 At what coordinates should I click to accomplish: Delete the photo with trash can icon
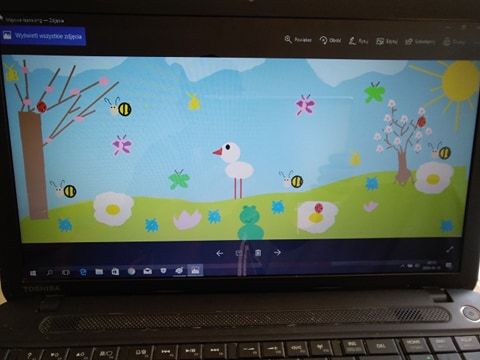[x=258, y=253]
